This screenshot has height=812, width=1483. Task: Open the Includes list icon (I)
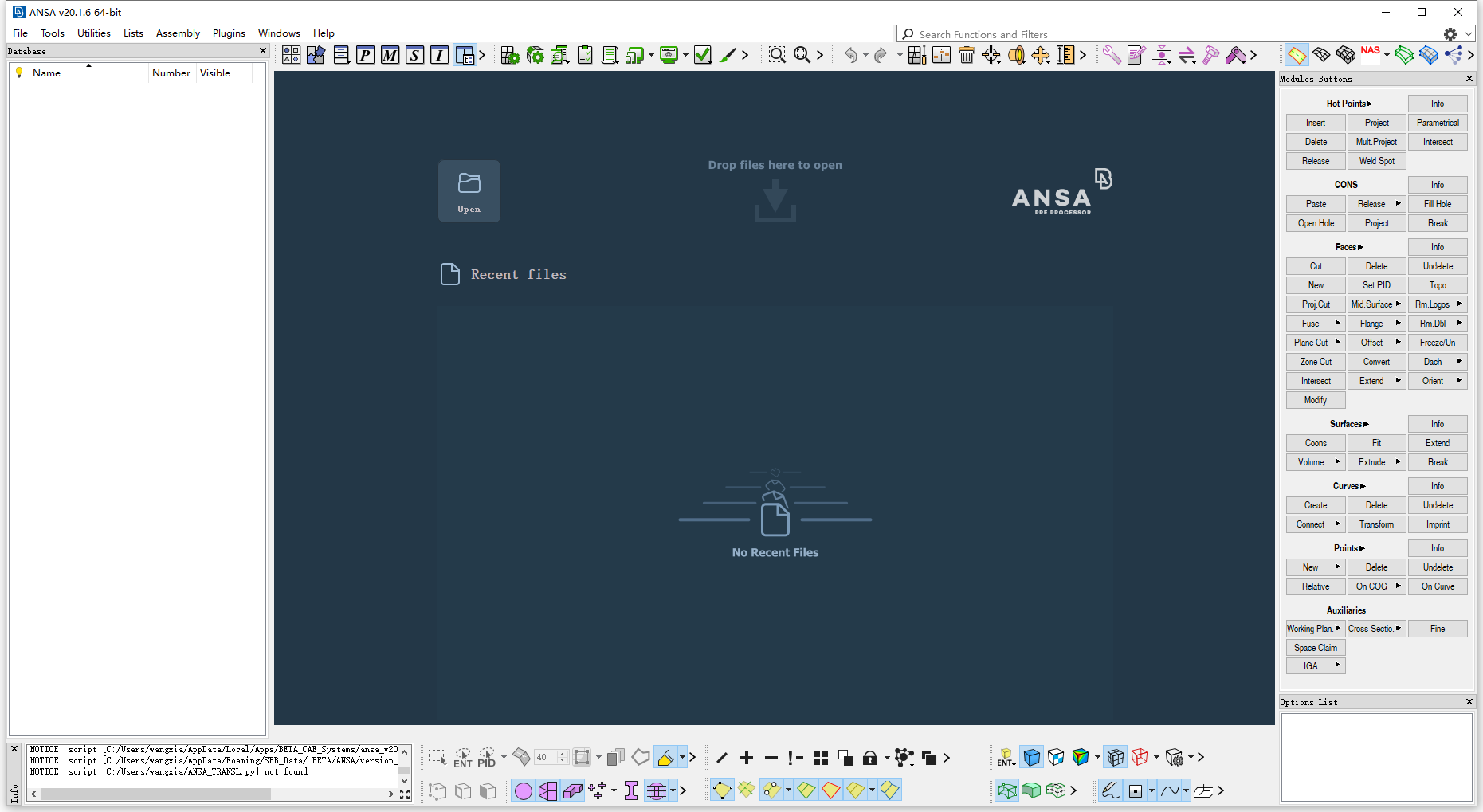click(439, 55)
